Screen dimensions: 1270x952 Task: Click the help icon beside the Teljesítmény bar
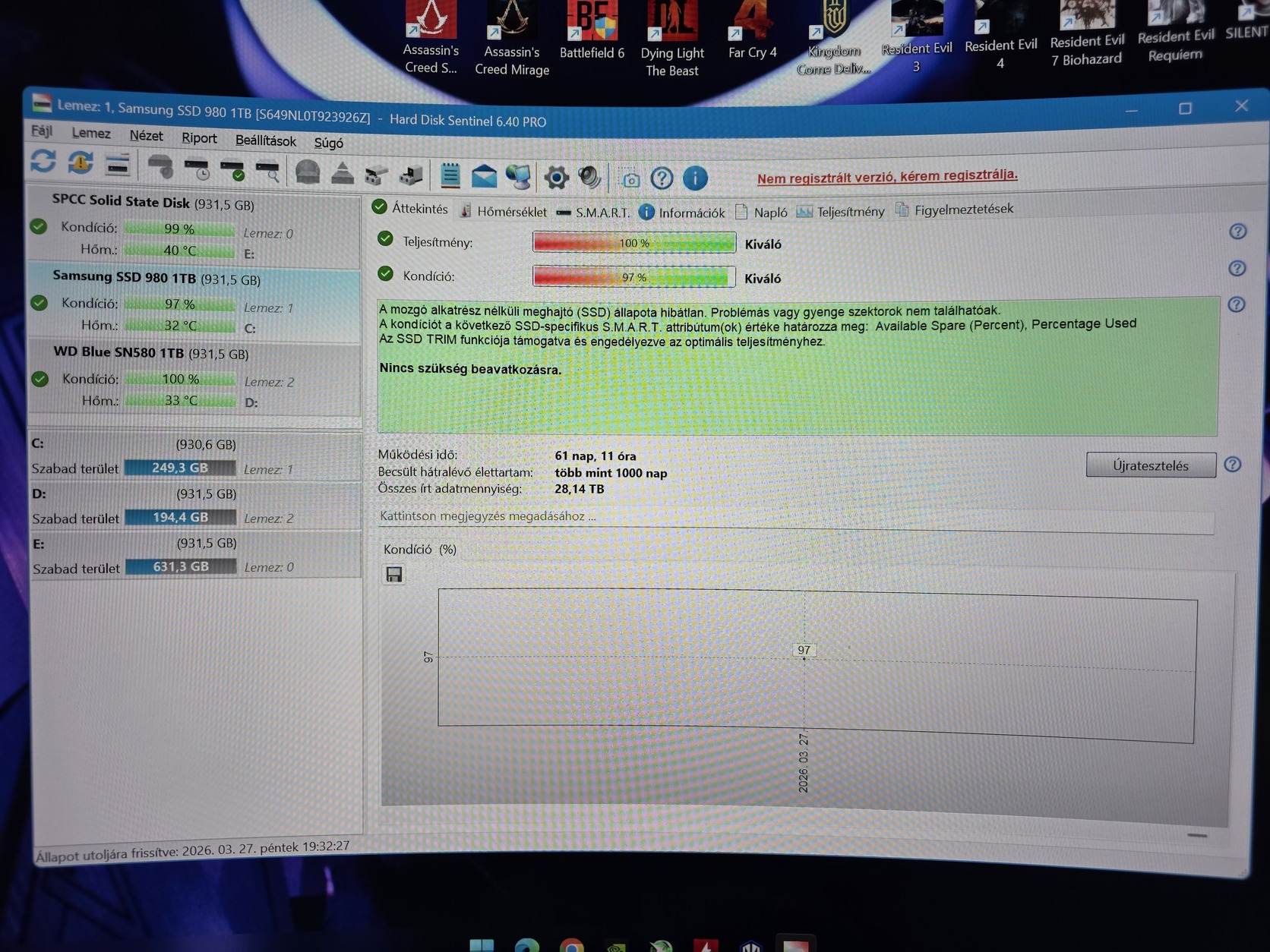coord(1238,232)
